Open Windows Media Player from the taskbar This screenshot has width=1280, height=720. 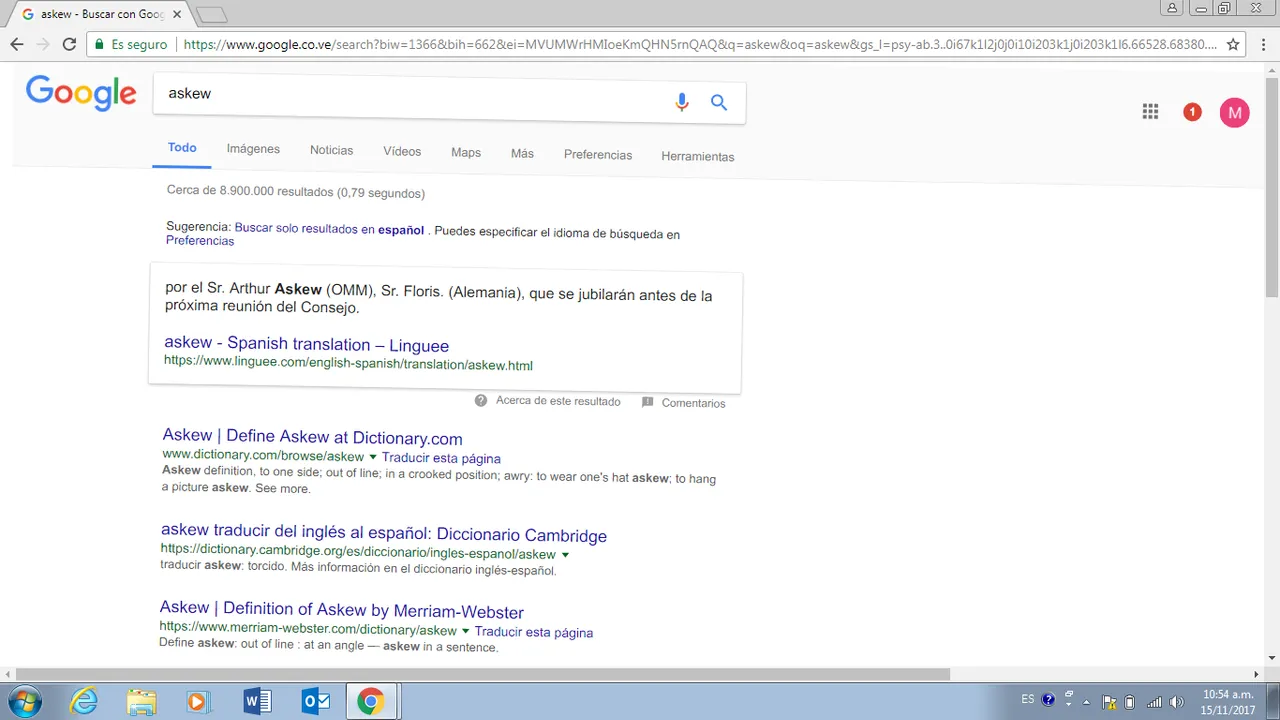(x=197, y=701)
